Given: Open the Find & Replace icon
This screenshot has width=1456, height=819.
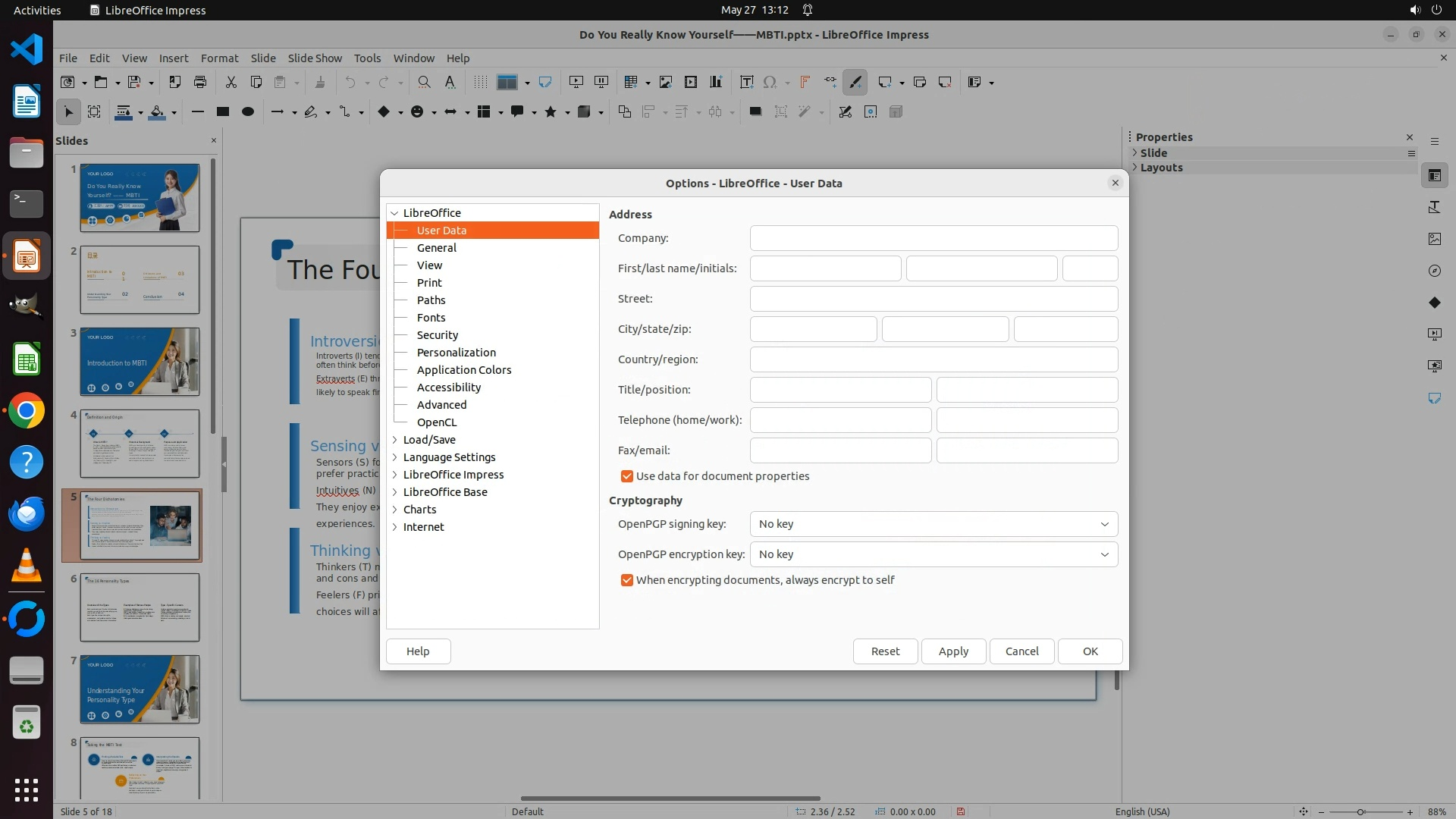Looking at the screenshot, I should (425, 82).
